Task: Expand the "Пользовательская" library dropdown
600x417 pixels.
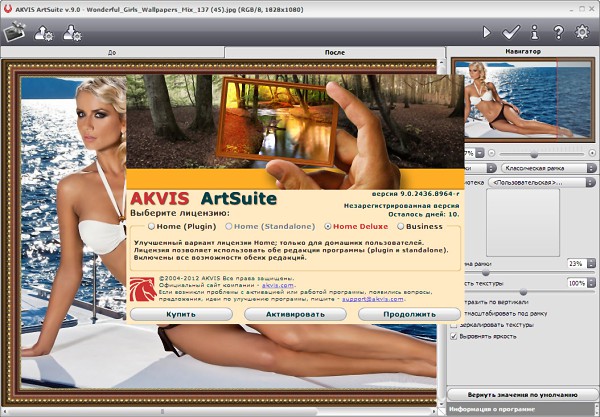Action: tap(540, 182)
